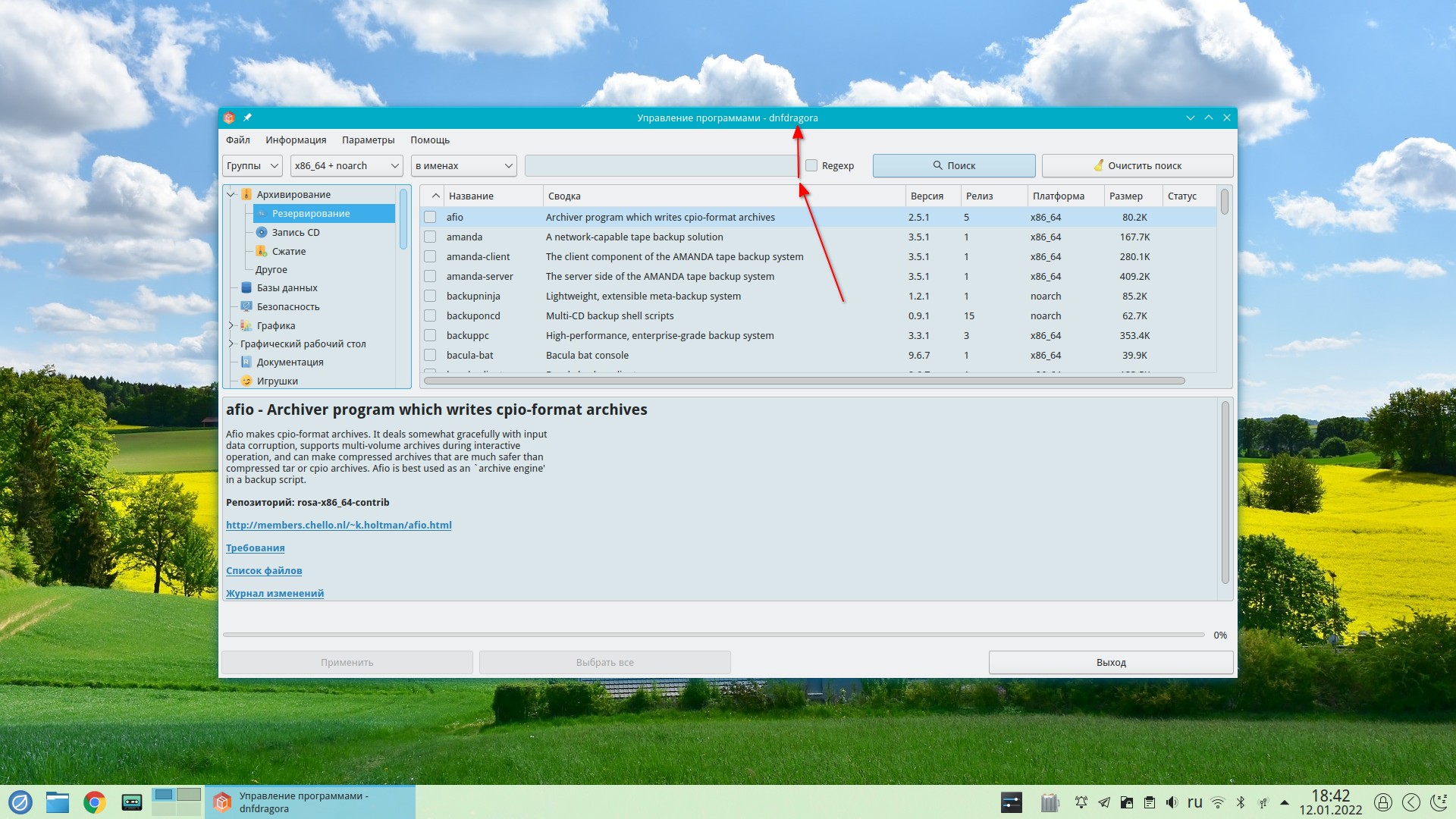The image size is (1456, 819).
Task: Click the pin icon in title bar
Action: (247, 118)
